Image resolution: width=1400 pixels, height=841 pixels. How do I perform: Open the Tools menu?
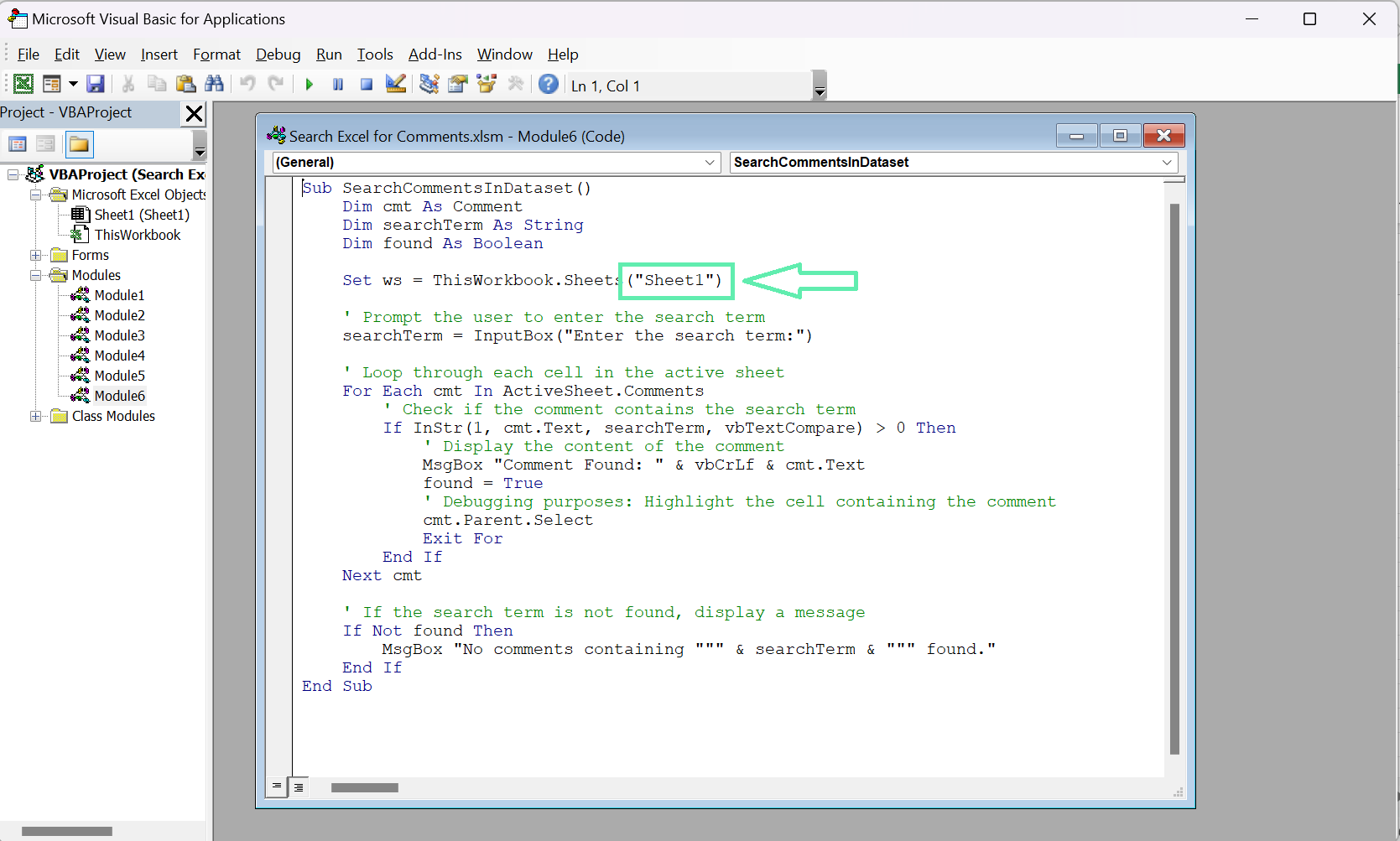[x=375, y=55]
